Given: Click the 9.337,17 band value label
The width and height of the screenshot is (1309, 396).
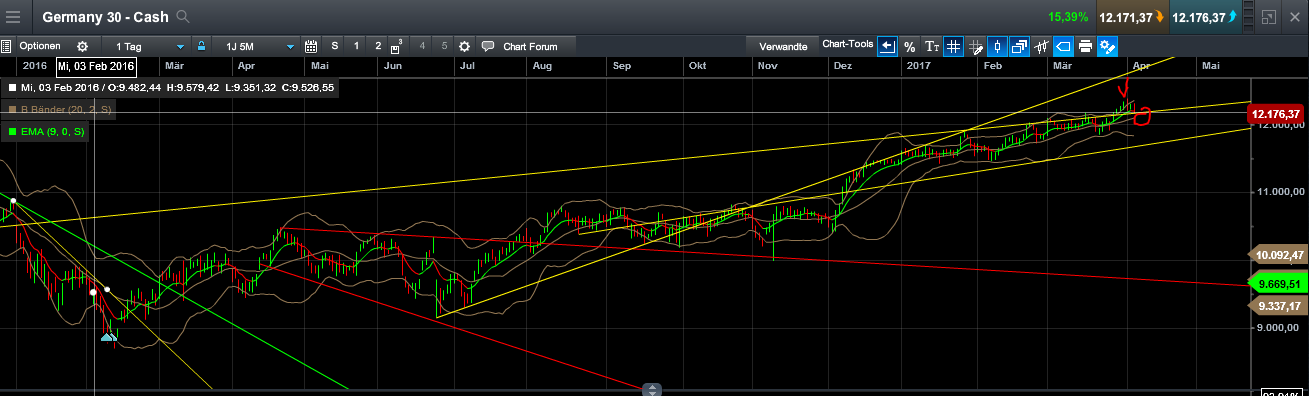Looking at the screenshot, I should click(1277, 306).
